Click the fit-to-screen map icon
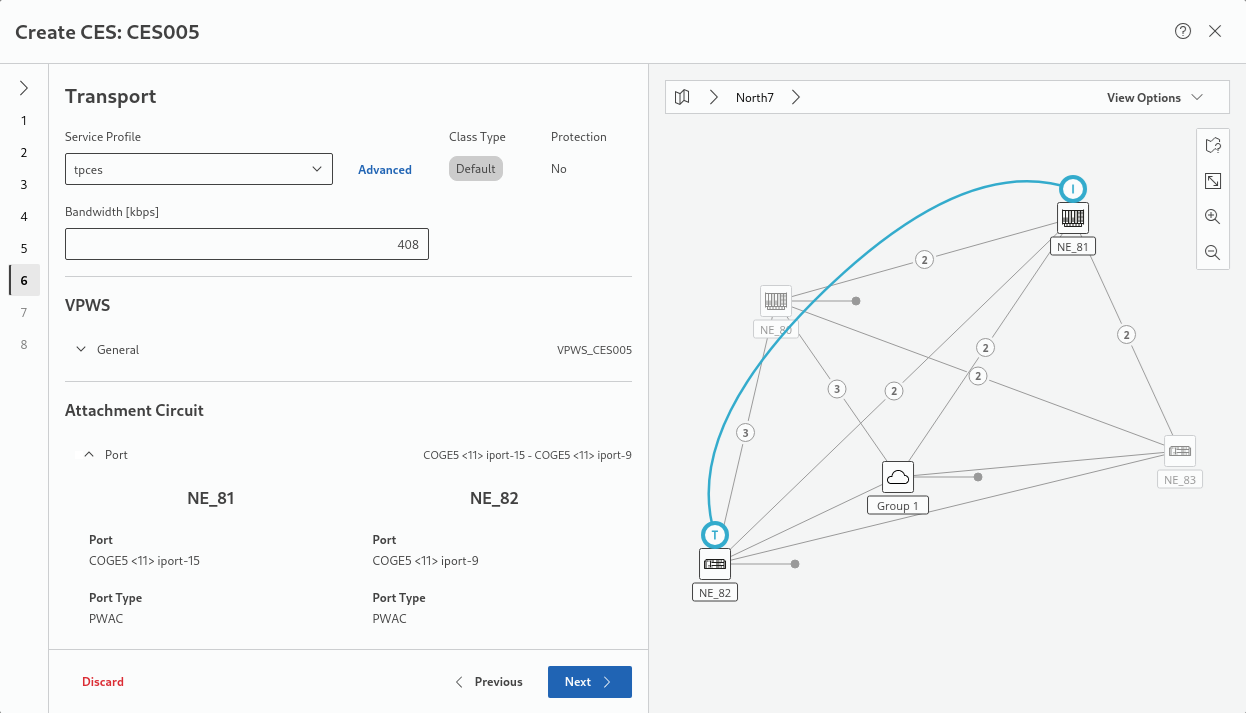1246x713 pixels. (x=1212, y=181)
